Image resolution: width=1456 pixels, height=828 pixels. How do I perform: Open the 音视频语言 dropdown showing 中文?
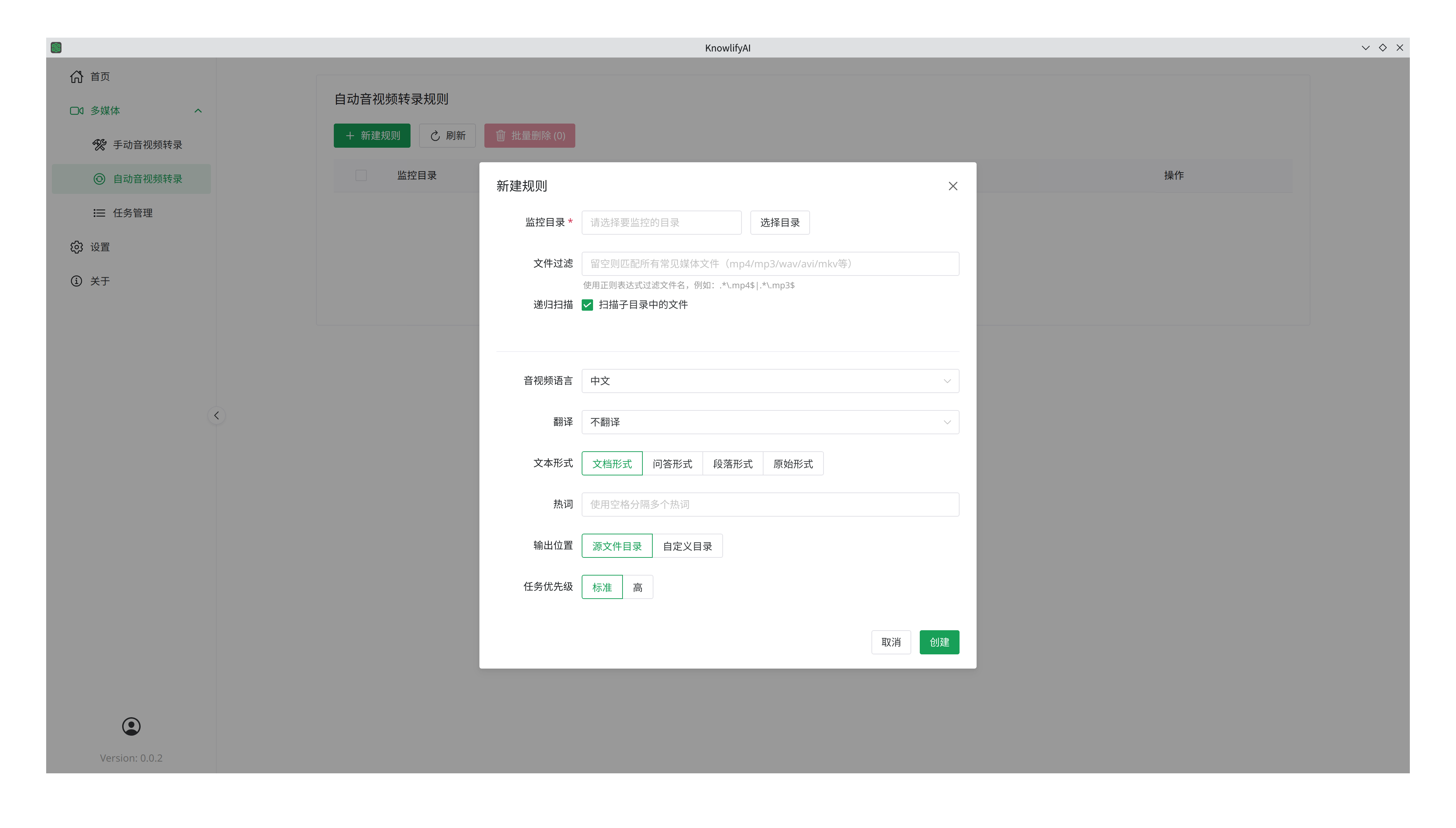770,381
